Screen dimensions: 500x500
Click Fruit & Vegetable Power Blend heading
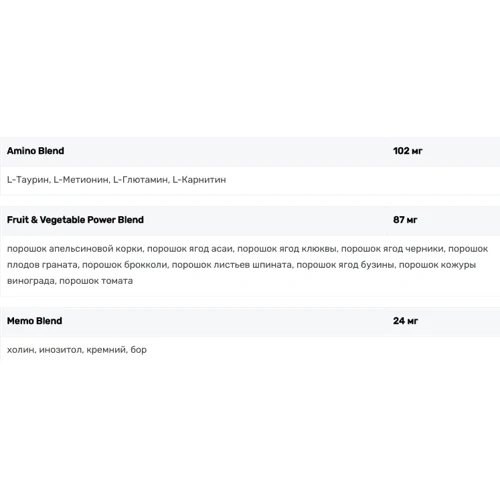(75, 220)
